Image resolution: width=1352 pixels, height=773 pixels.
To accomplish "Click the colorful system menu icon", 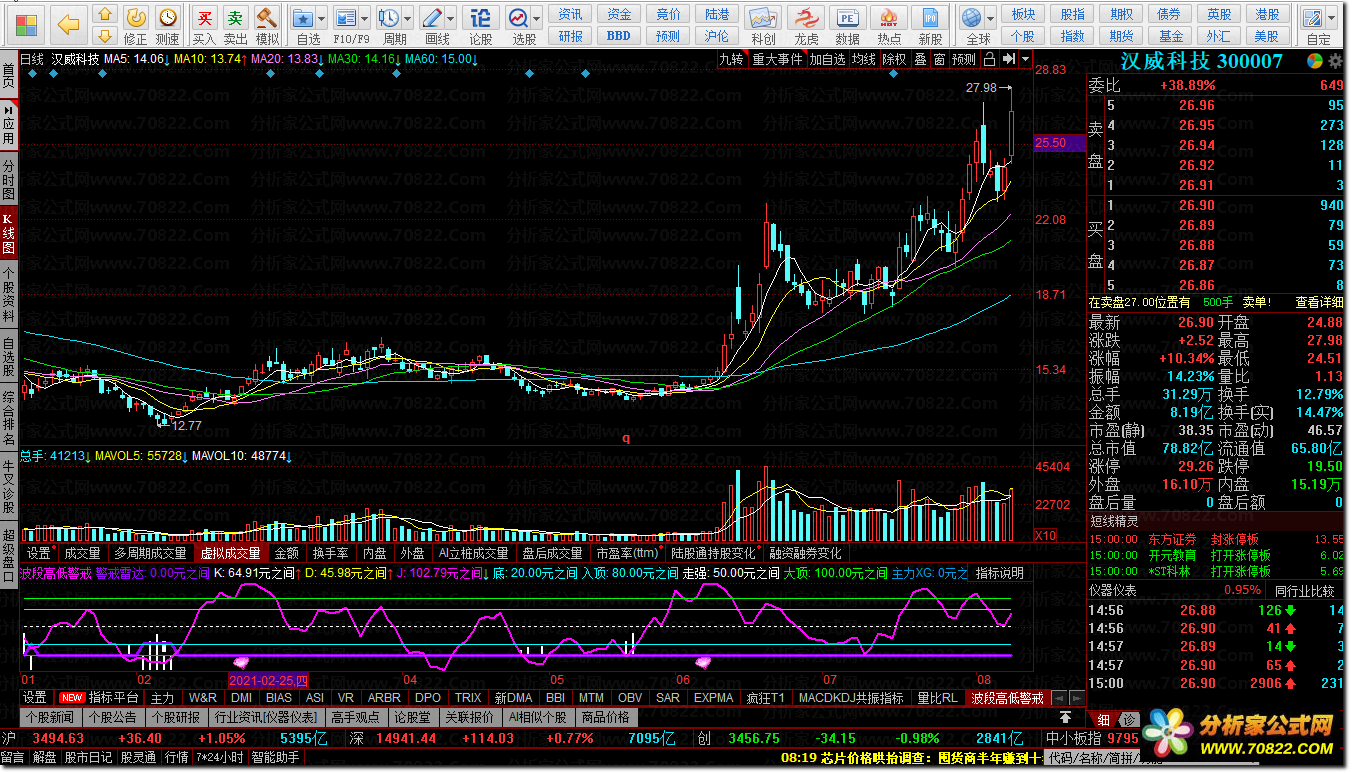I will 25,24.
